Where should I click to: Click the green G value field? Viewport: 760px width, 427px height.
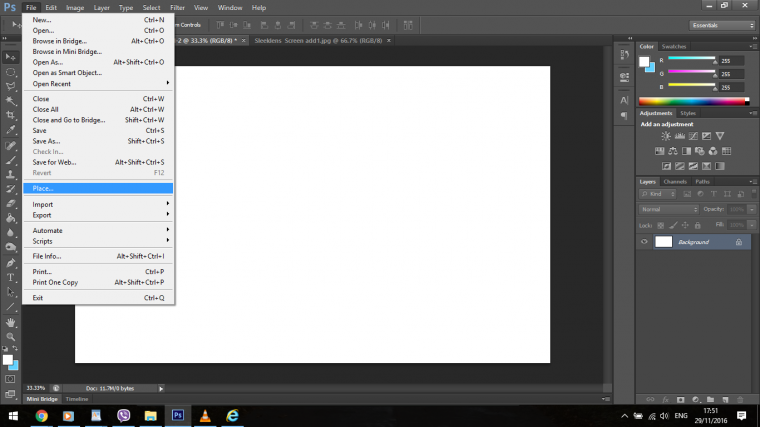coord(731,74)
